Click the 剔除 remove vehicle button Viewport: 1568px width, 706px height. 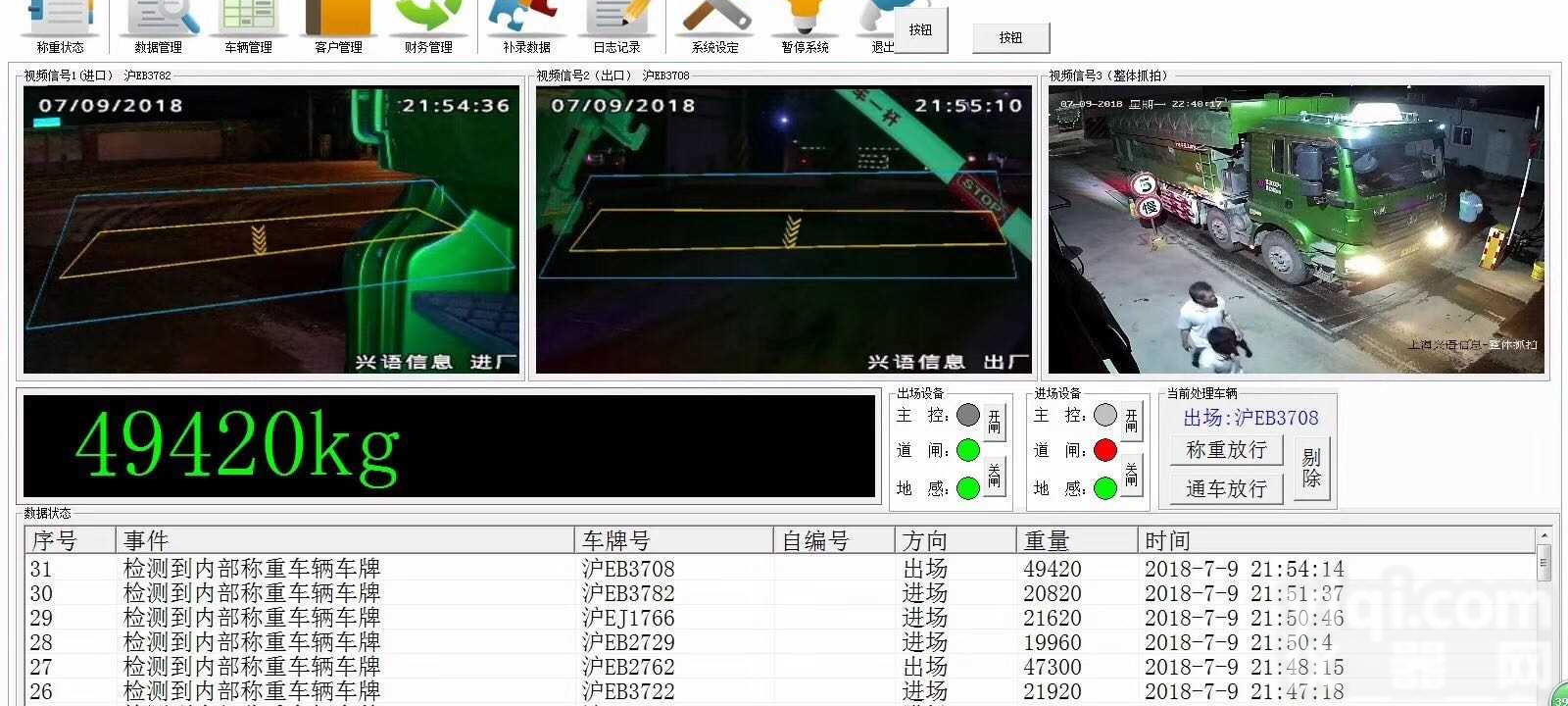pyautogui.click(x=1311, y=469)
